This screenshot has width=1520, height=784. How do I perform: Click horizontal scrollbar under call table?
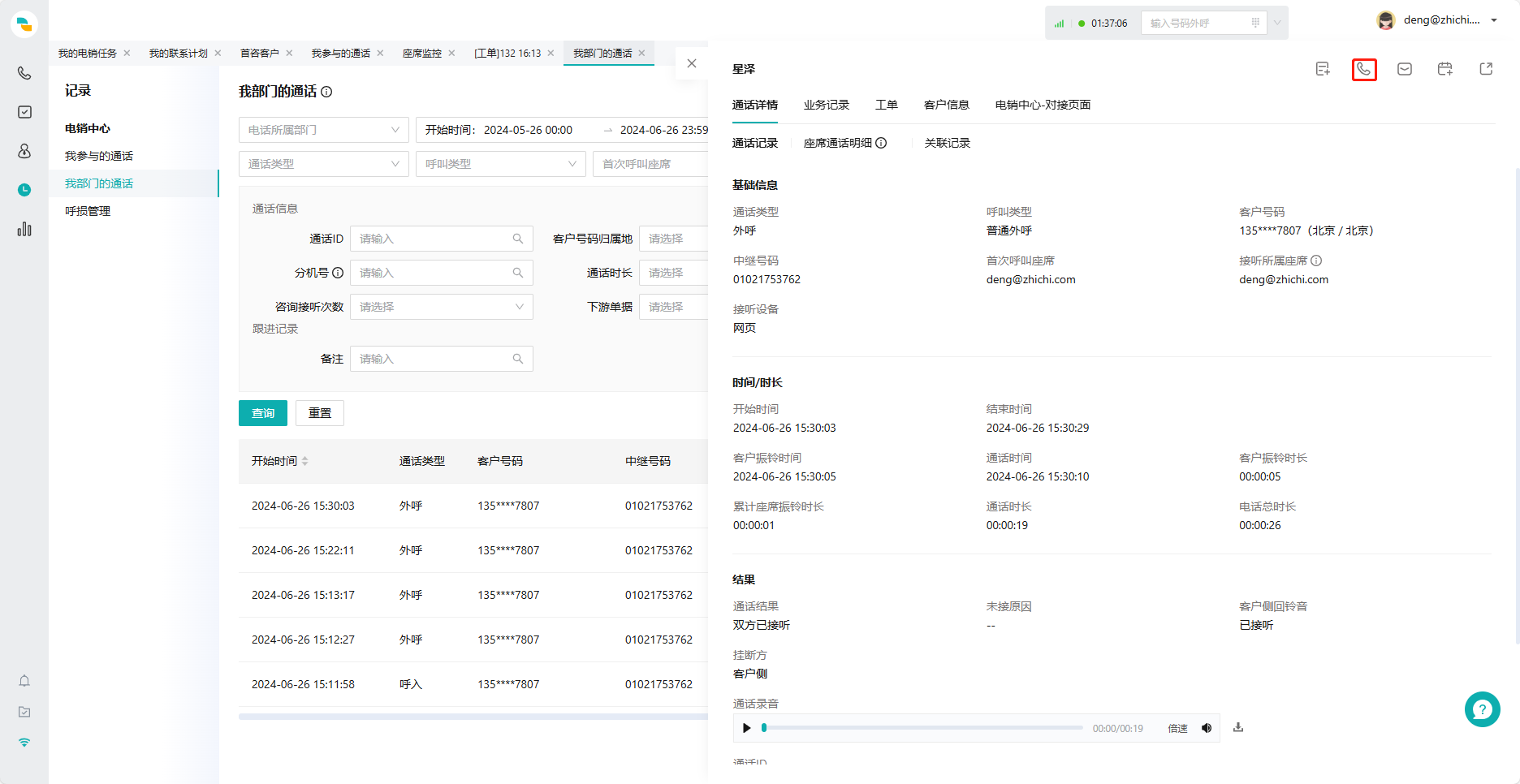(x=473, y=717)
